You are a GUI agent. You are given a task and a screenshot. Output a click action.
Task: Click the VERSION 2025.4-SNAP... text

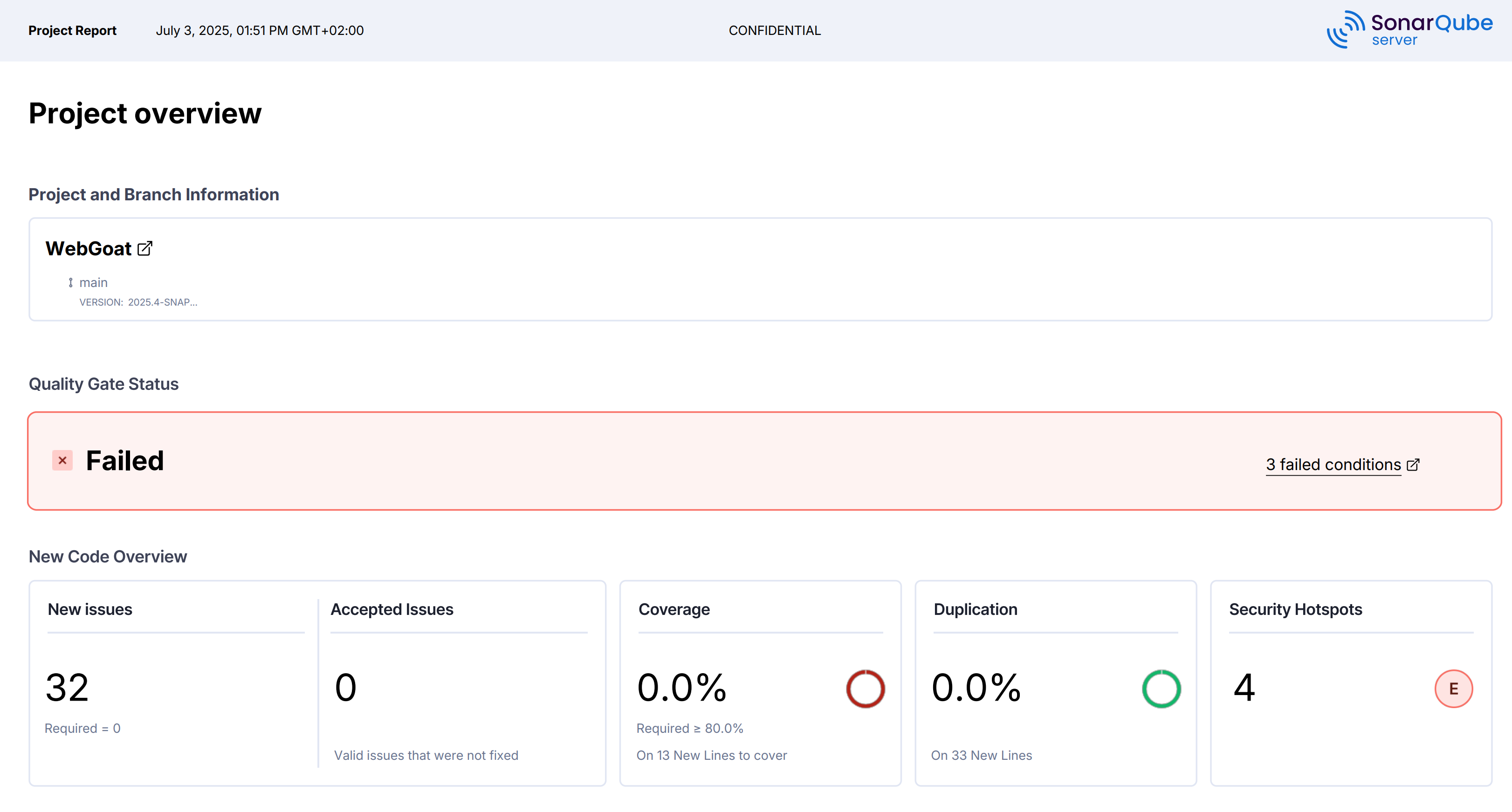[x=138, y=303]
